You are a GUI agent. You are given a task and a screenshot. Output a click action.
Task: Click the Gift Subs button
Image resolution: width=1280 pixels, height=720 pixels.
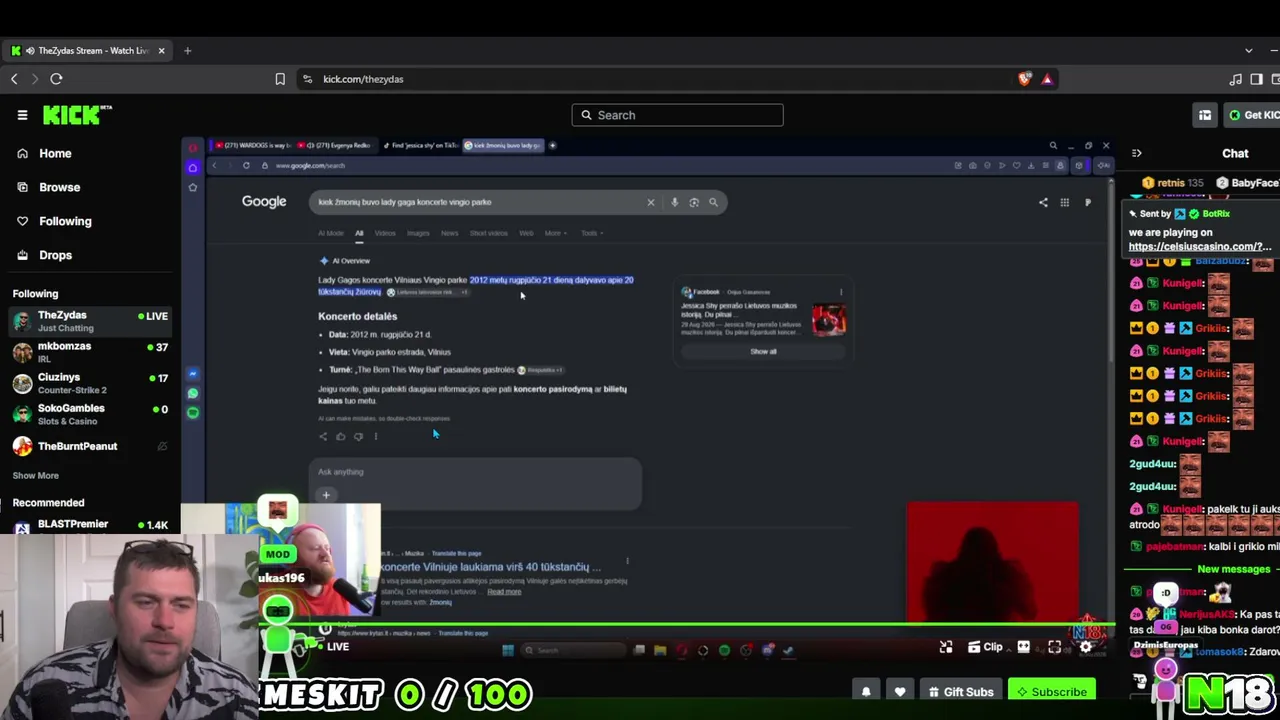[x=961, y=692]
